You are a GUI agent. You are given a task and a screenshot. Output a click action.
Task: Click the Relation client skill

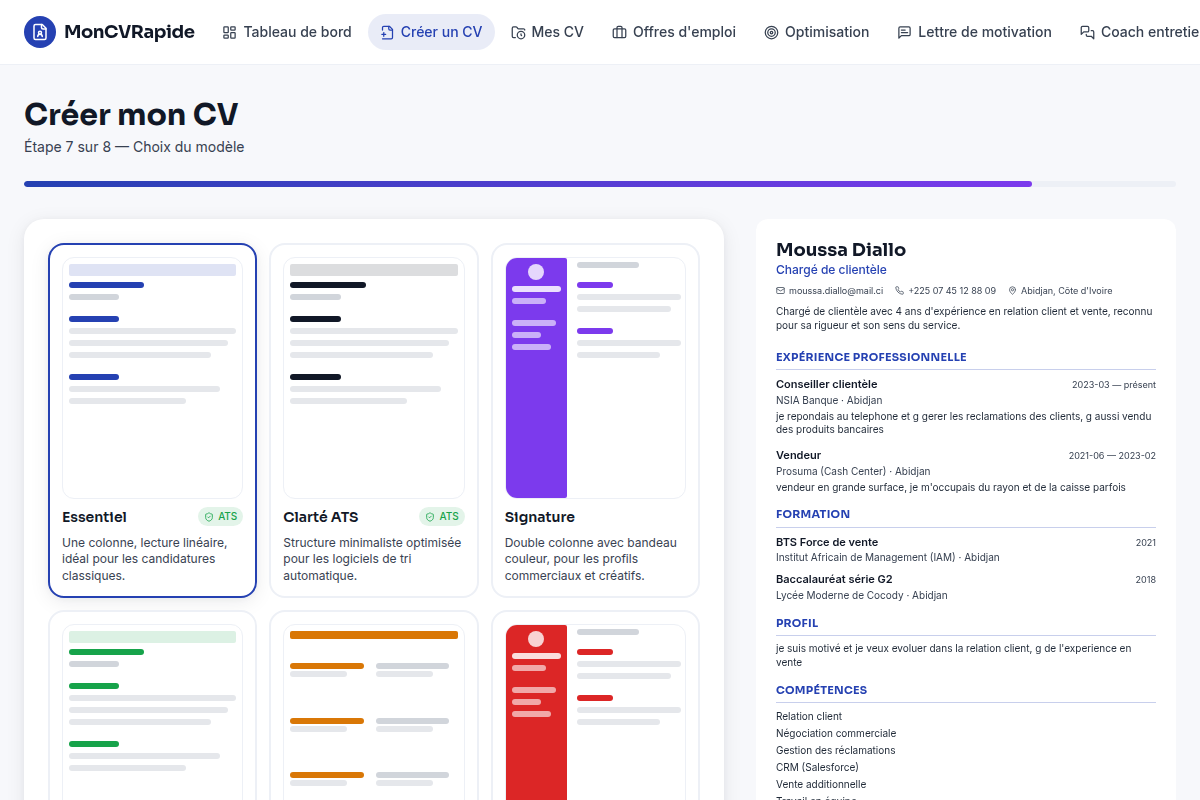click(809, 716)
